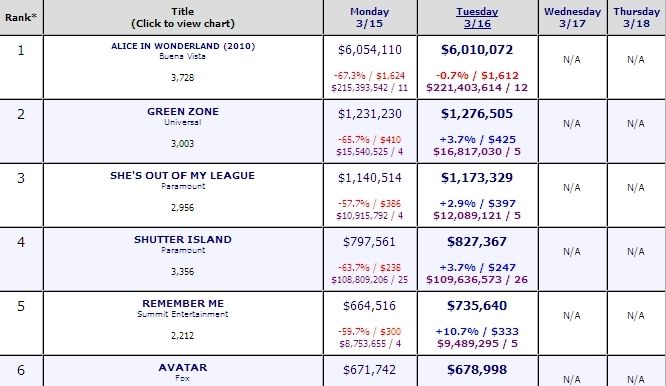
Task: Click the Universal studio label under Green Zone
Action: point(183,122)
